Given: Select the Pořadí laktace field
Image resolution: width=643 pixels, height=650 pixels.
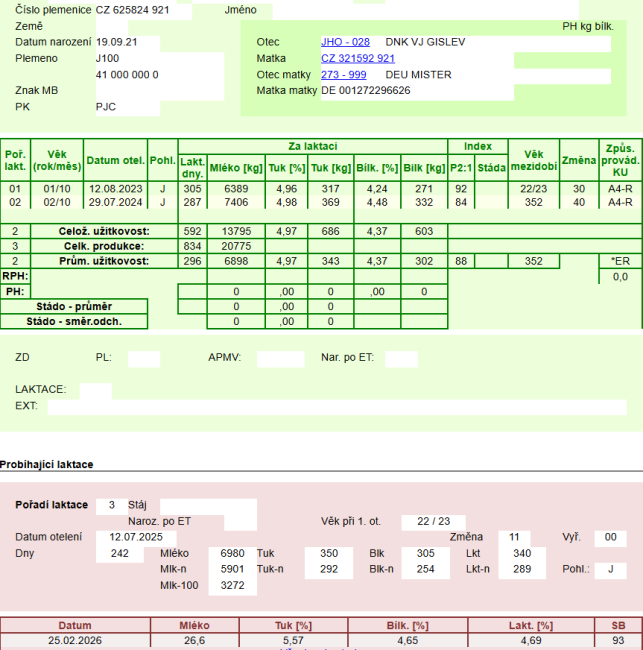Looking at the screenshot, I should coord(112,505).
